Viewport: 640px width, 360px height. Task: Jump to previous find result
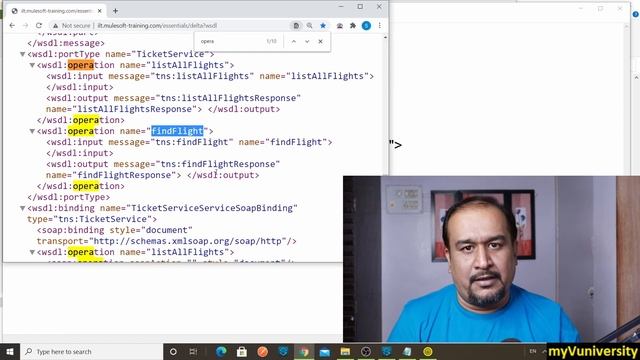pos(293,41)
